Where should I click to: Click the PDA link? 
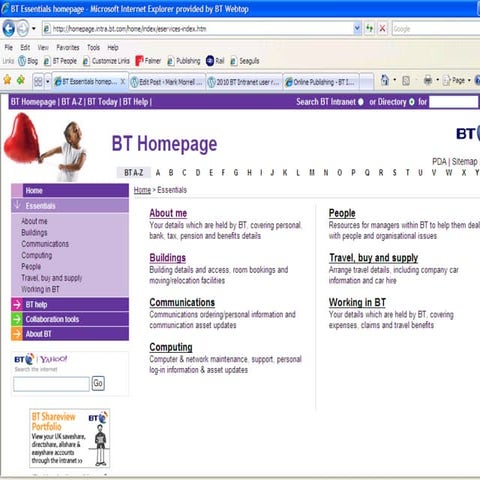click(439, 162)
